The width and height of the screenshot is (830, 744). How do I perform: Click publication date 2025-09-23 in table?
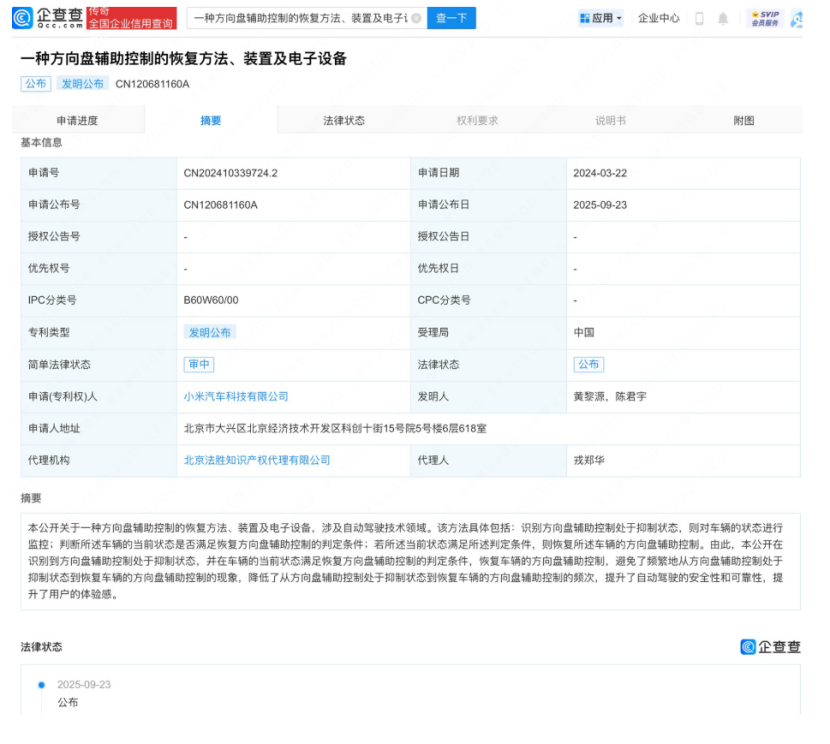(600, 205)
